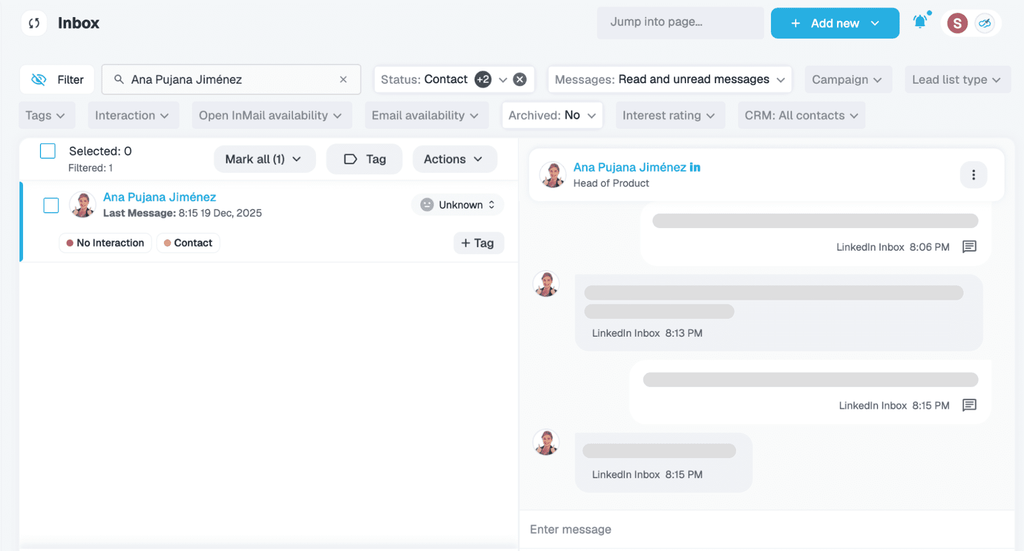Open the notifications bell
The height and width of the screenshot is (551, 1024).
pyautogui.click(x=920, y=22)
